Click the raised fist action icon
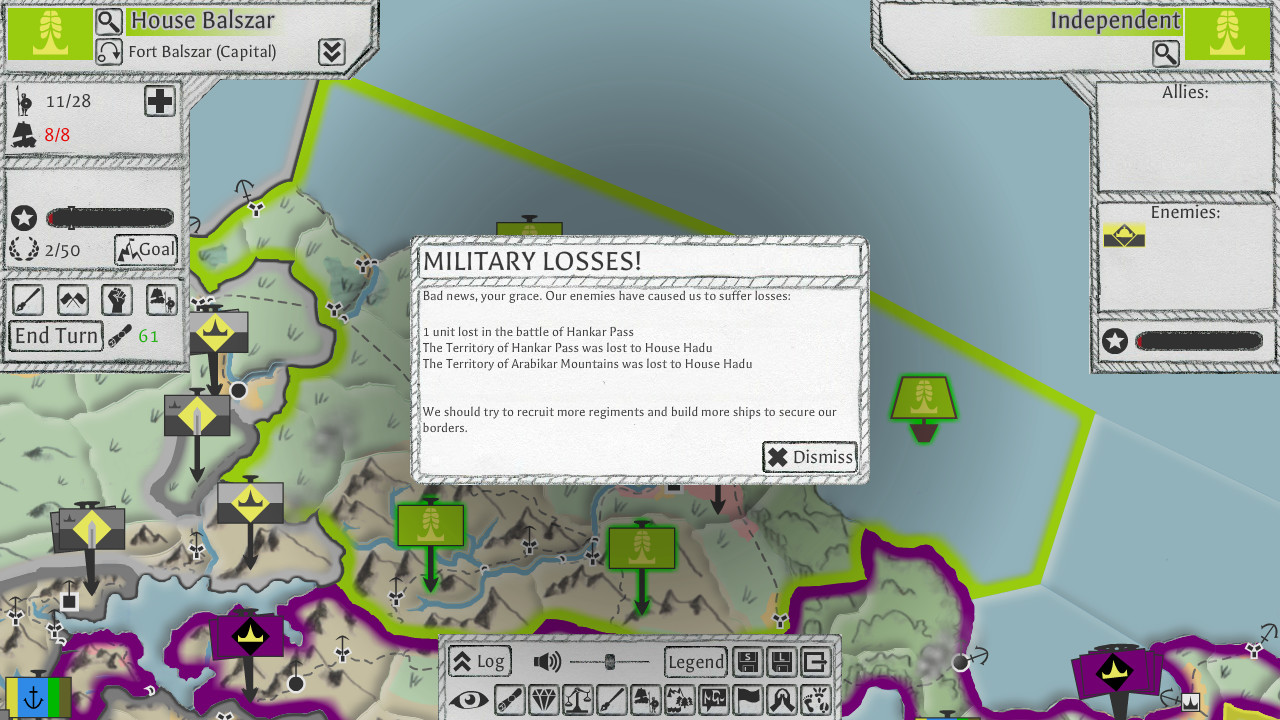This screenshot has width=1280, height=720. (x=117, y=299)
